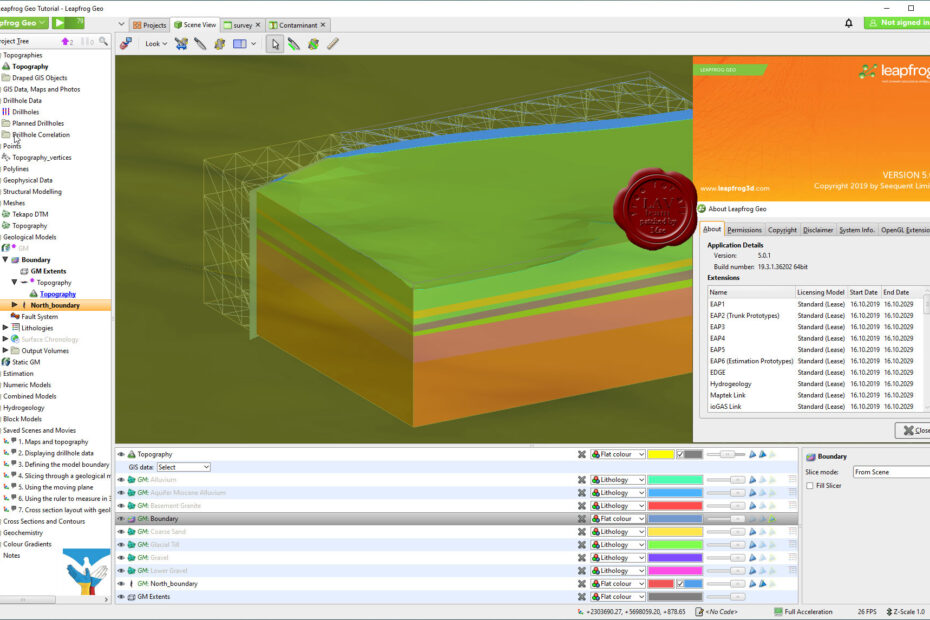The image size is (930, 620).
Task: Close the survey tab
Action: coord(257,25)
